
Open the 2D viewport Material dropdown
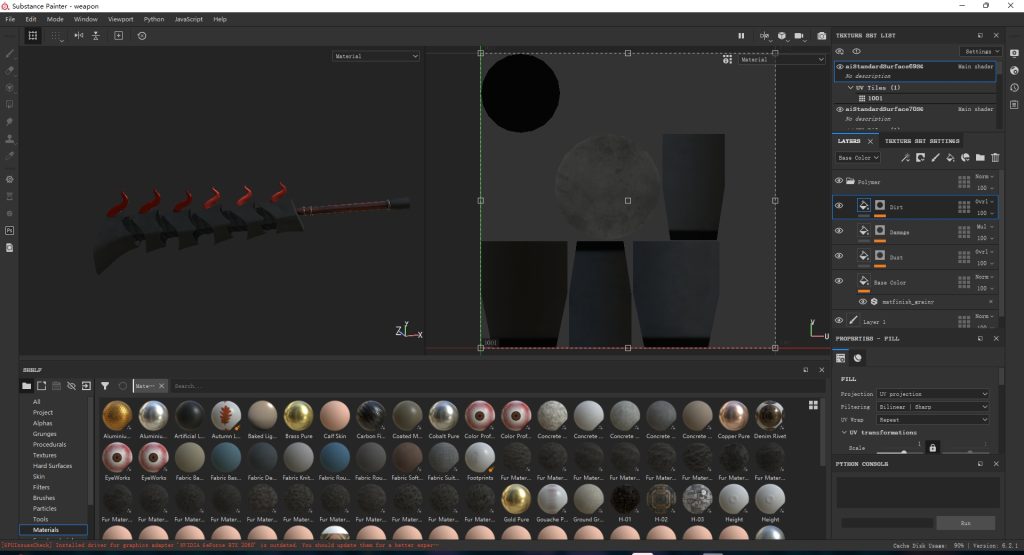click(x=782, y=59)
